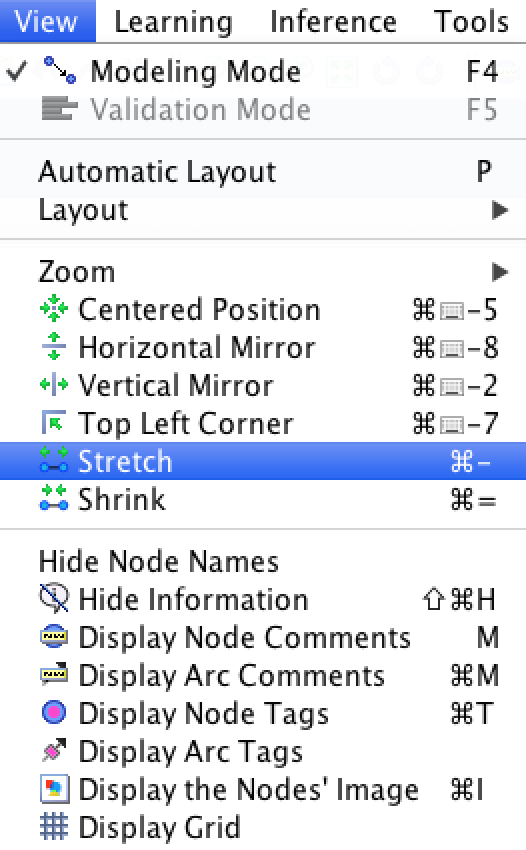Click the Shrink nodes icon

click(x=54, y=498)
